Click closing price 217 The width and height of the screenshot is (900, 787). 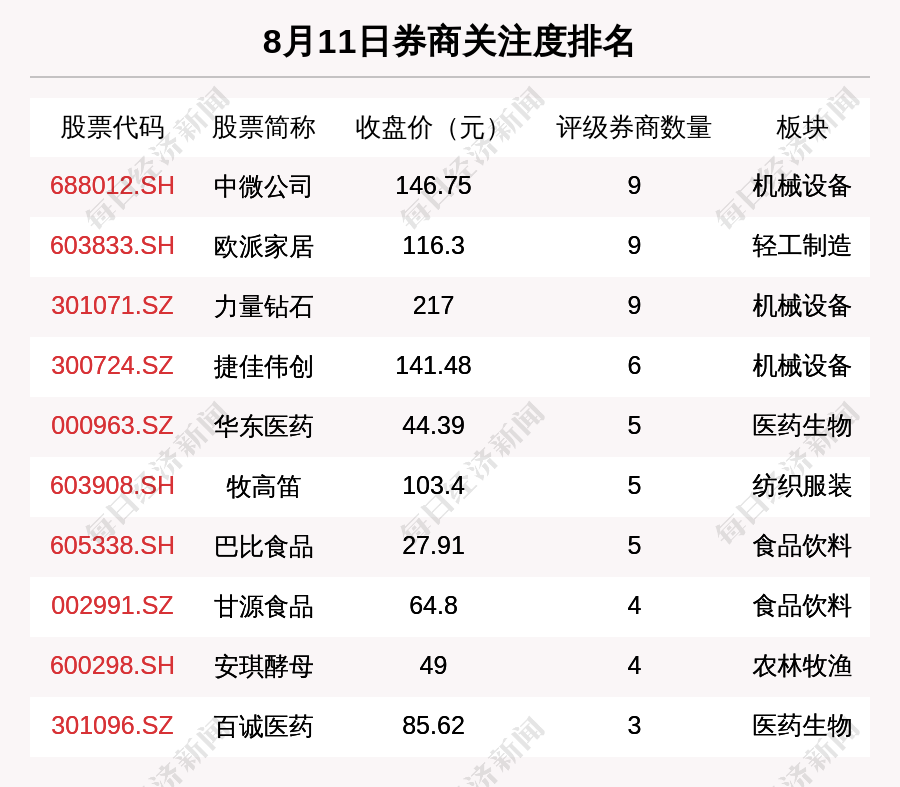[433, 305]
